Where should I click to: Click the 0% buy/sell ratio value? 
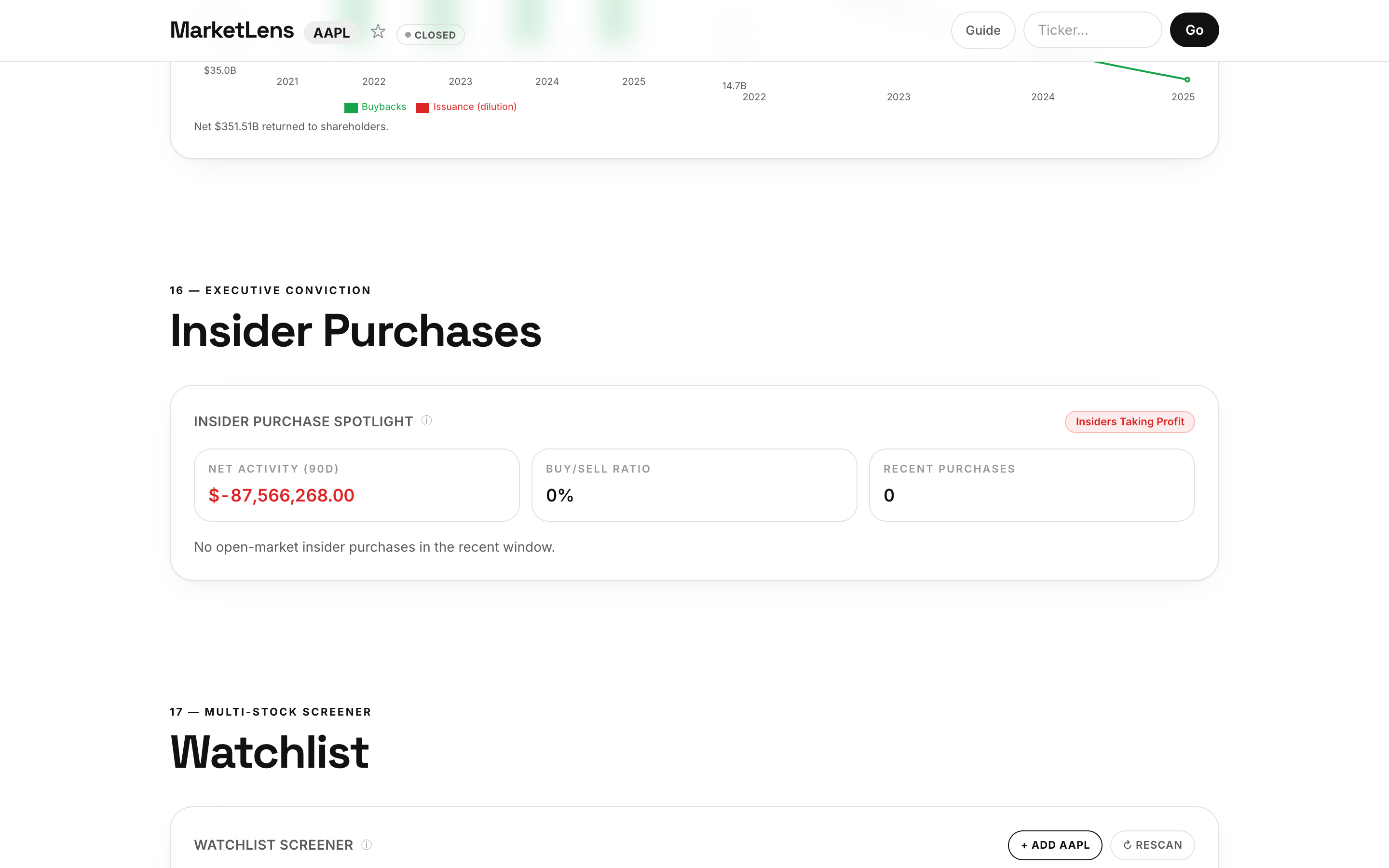(x=559, y=495)
